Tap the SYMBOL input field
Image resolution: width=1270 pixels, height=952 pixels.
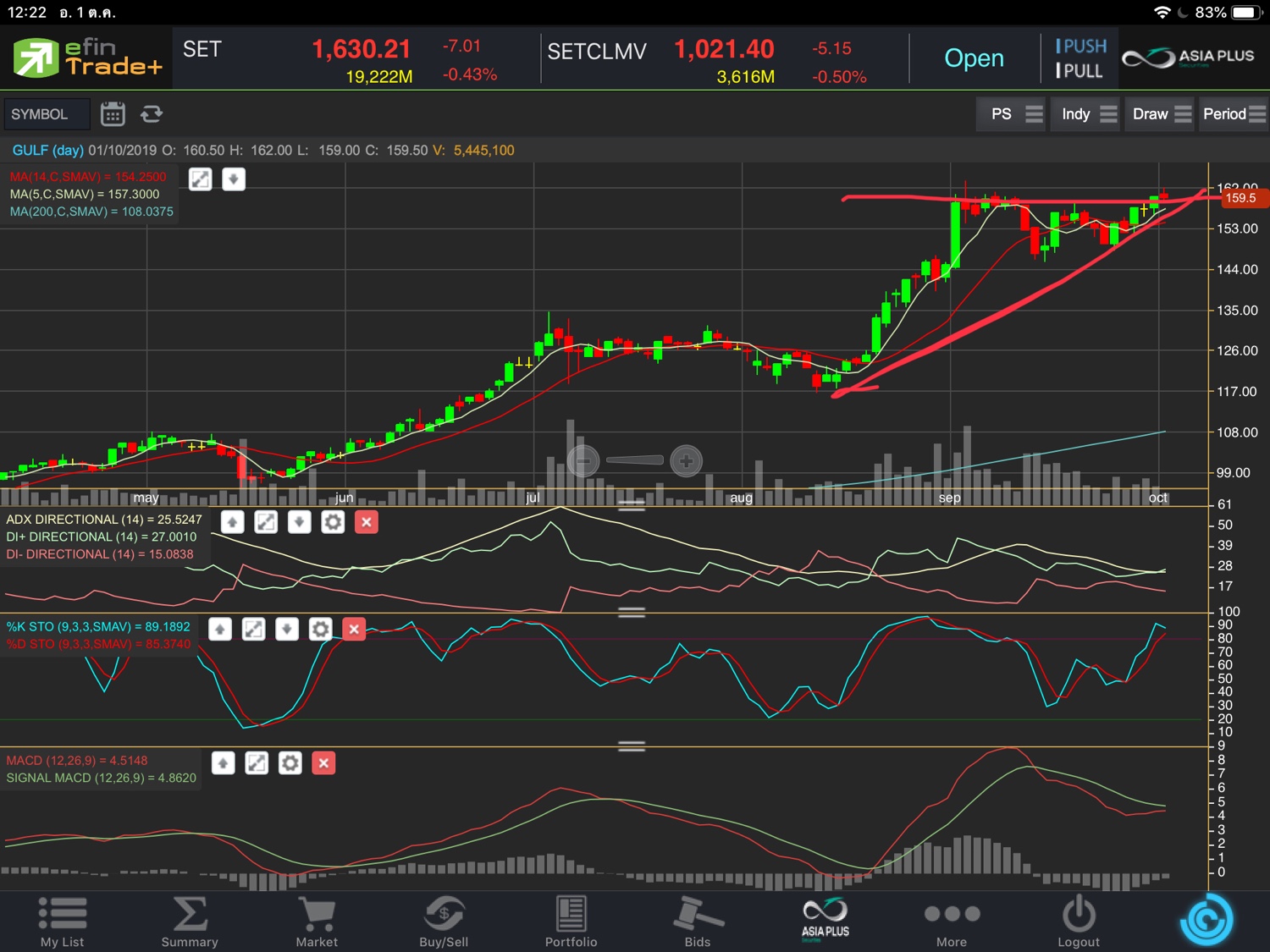47,114
